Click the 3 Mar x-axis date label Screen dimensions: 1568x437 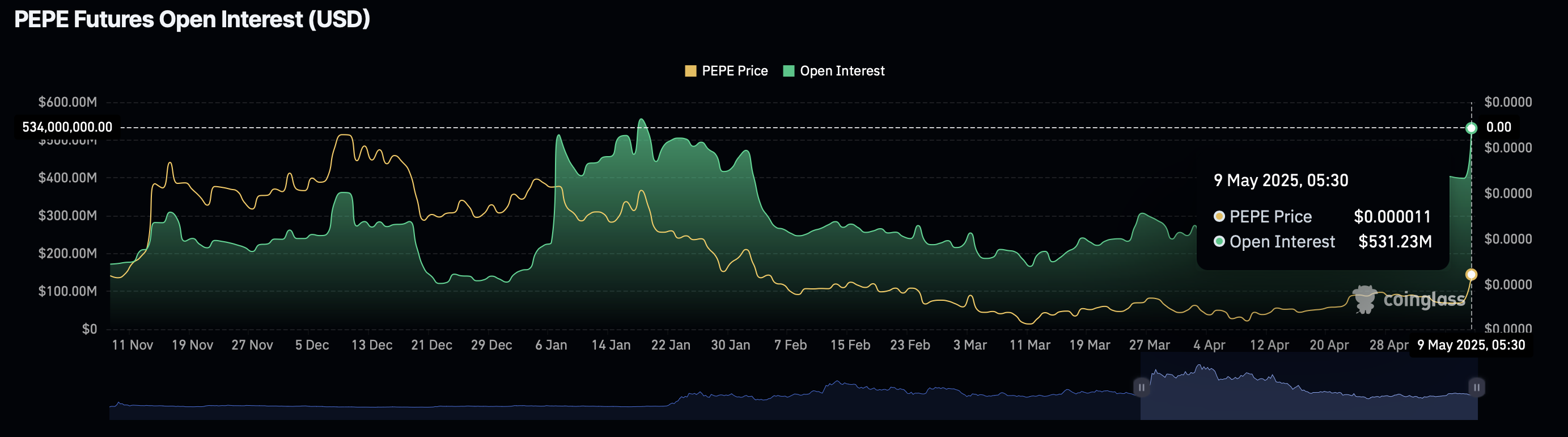pos(969,345)
